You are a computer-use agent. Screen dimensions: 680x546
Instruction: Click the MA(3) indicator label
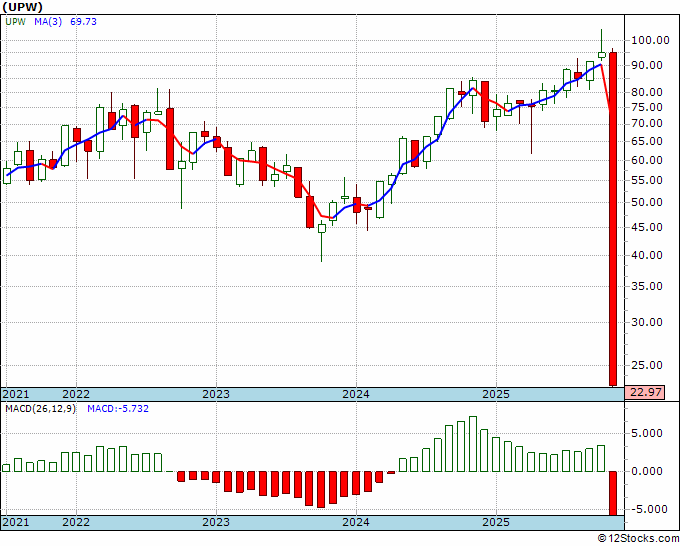click(x=48, y=22)
